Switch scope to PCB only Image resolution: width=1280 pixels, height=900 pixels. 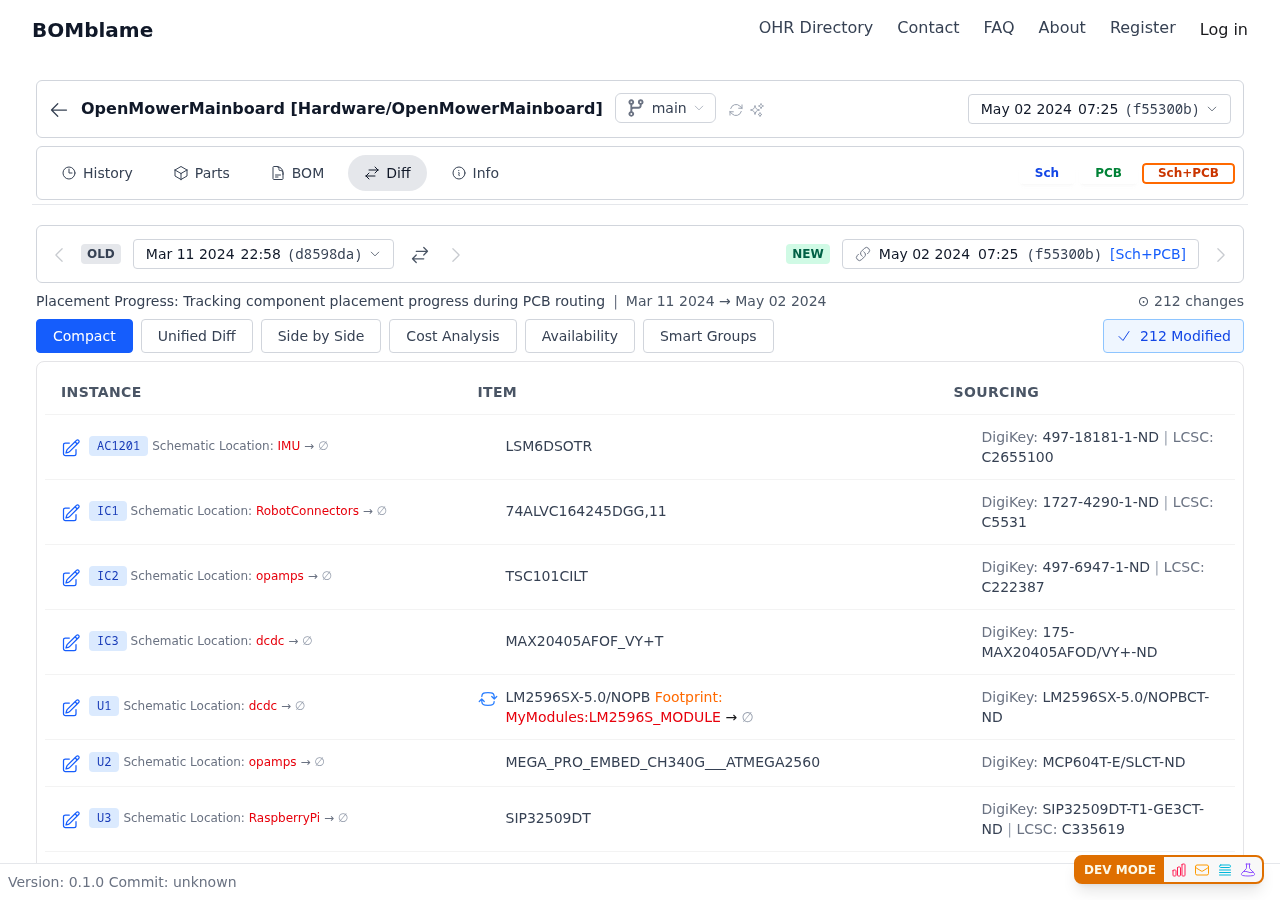tap(1108, 173)
